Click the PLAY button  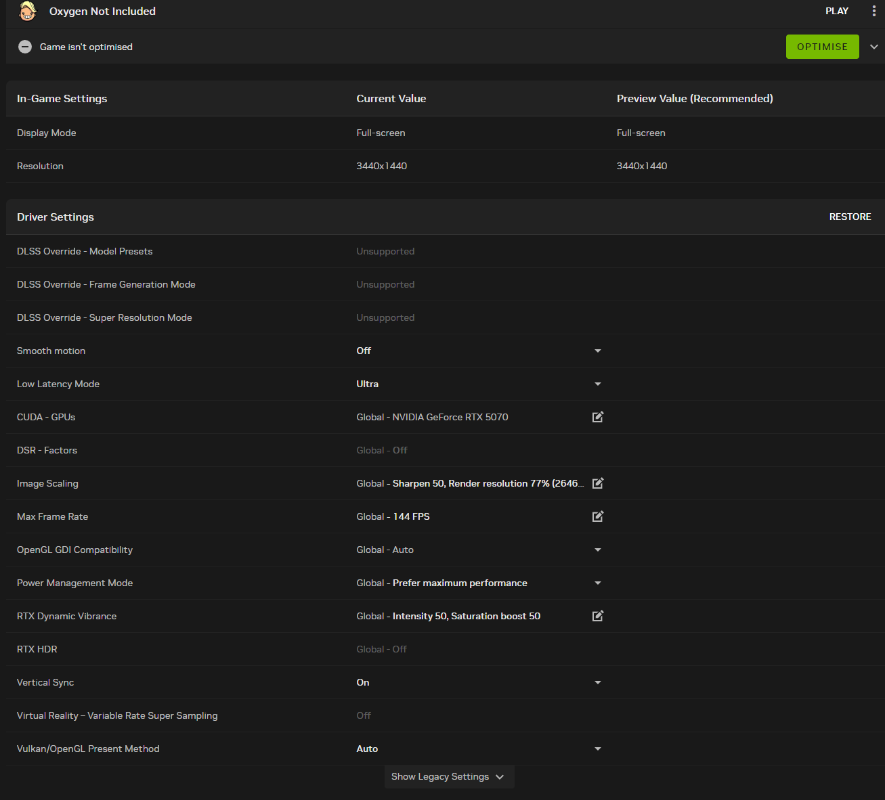[836, 11]
